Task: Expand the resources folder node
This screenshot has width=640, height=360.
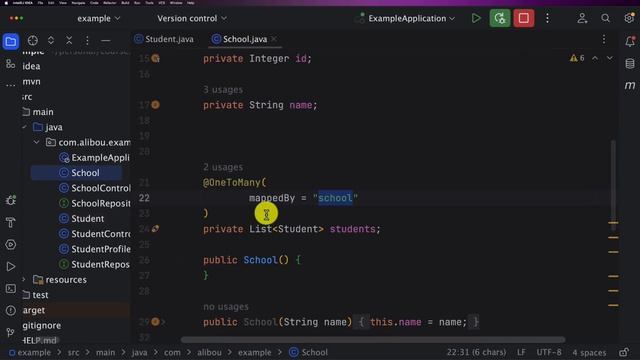Action: pyautogui.click(x=24, y=280)
